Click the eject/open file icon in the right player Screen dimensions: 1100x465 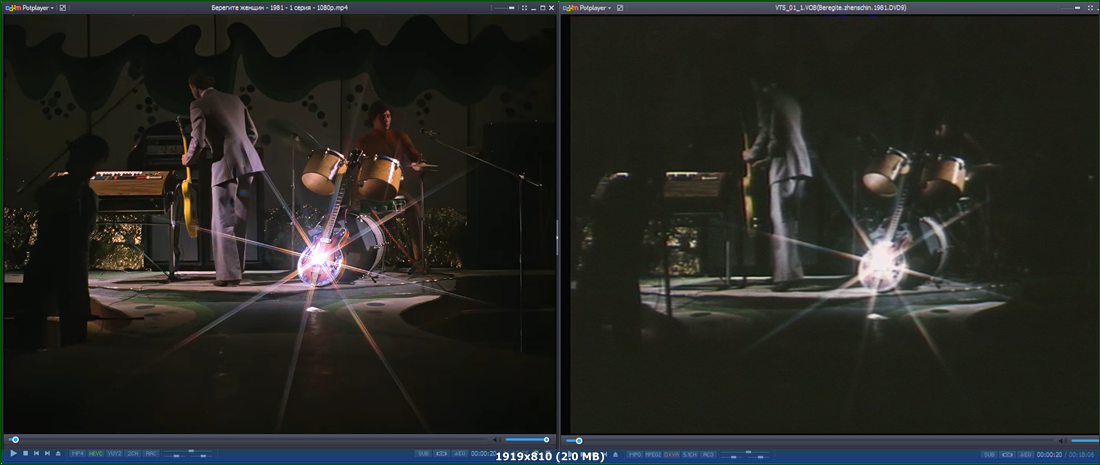coord(617,454)
